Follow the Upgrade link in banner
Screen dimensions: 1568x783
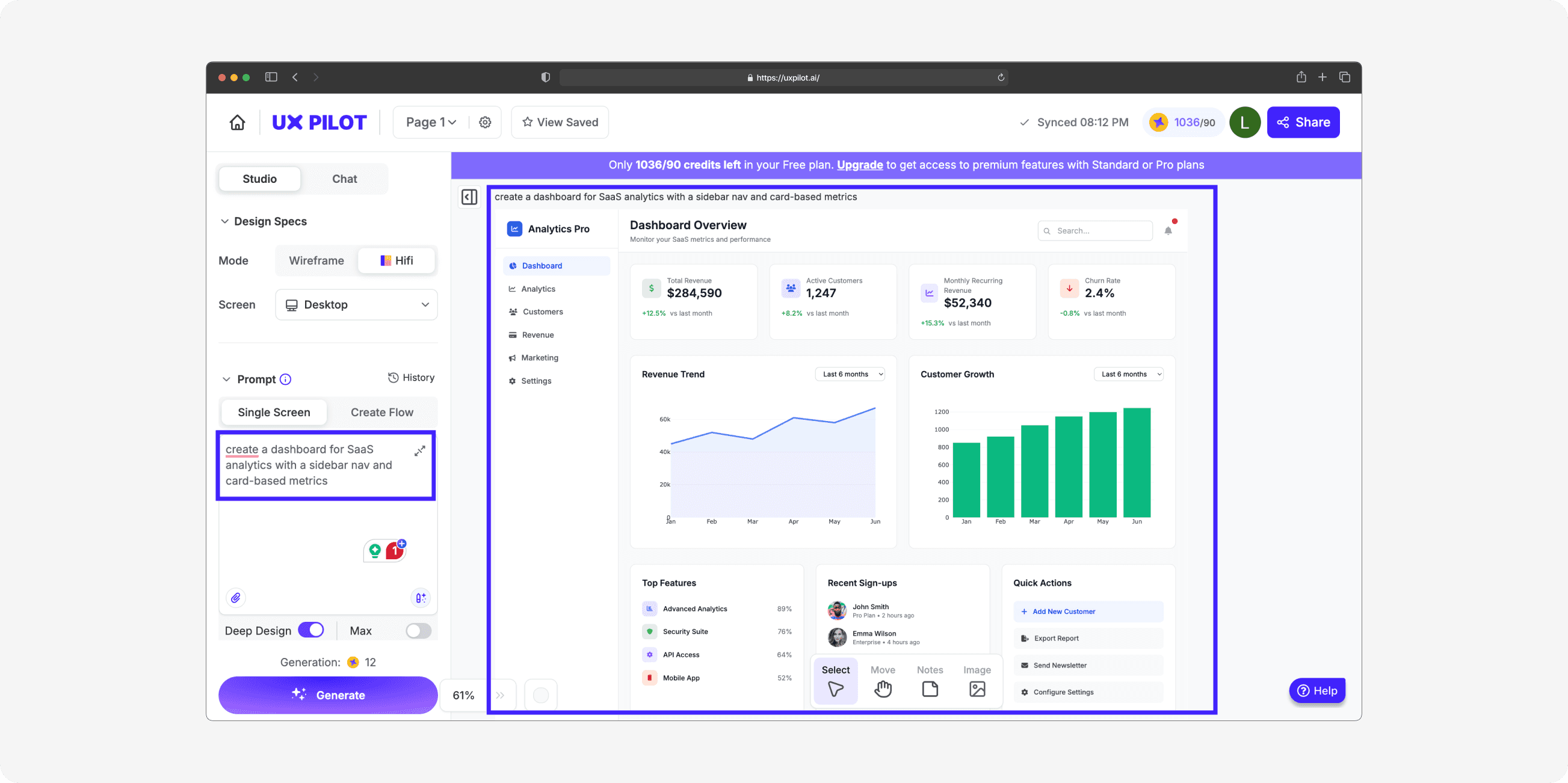pos(859,165)
